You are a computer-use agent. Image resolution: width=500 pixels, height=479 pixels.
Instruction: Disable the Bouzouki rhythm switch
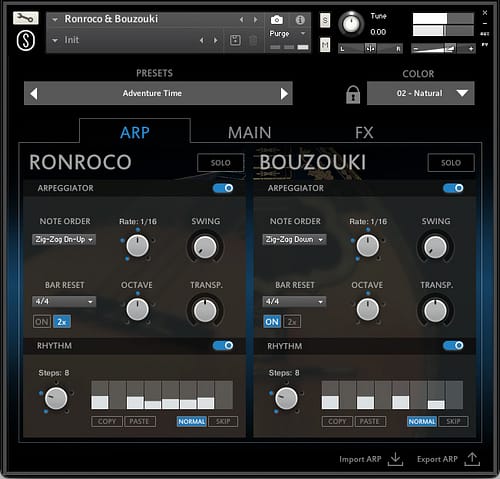[x=453, y=345]
